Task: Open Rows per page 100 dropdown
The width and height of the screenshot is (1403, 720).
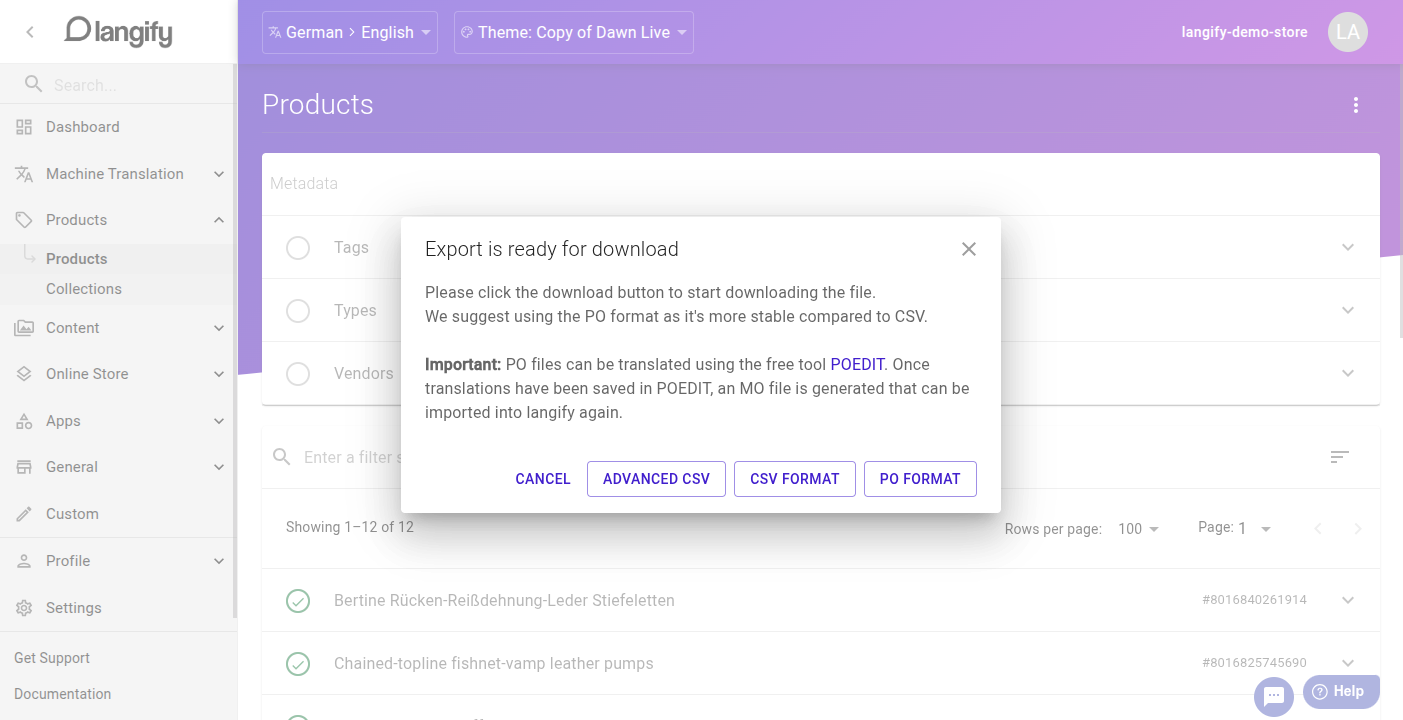Action: click(x=1139, y=529)
